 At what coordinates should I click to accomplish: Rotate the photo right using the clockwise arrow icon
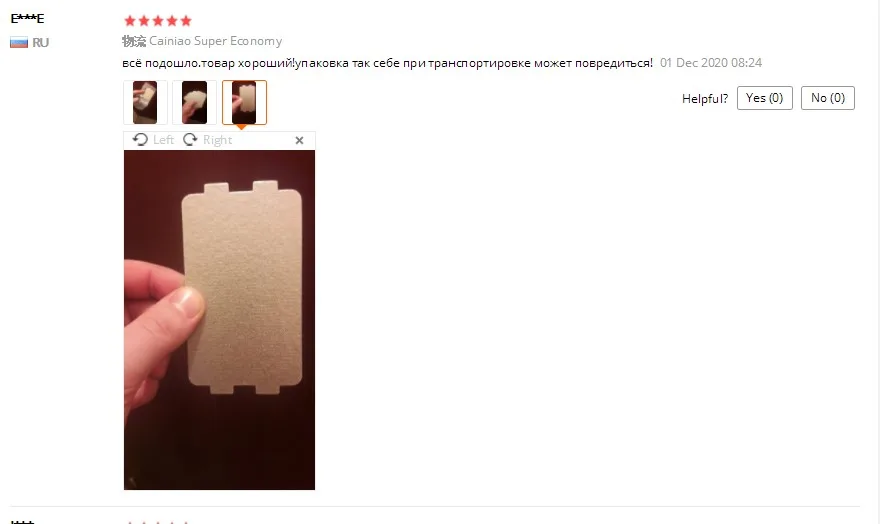click(x=190, y=140)
